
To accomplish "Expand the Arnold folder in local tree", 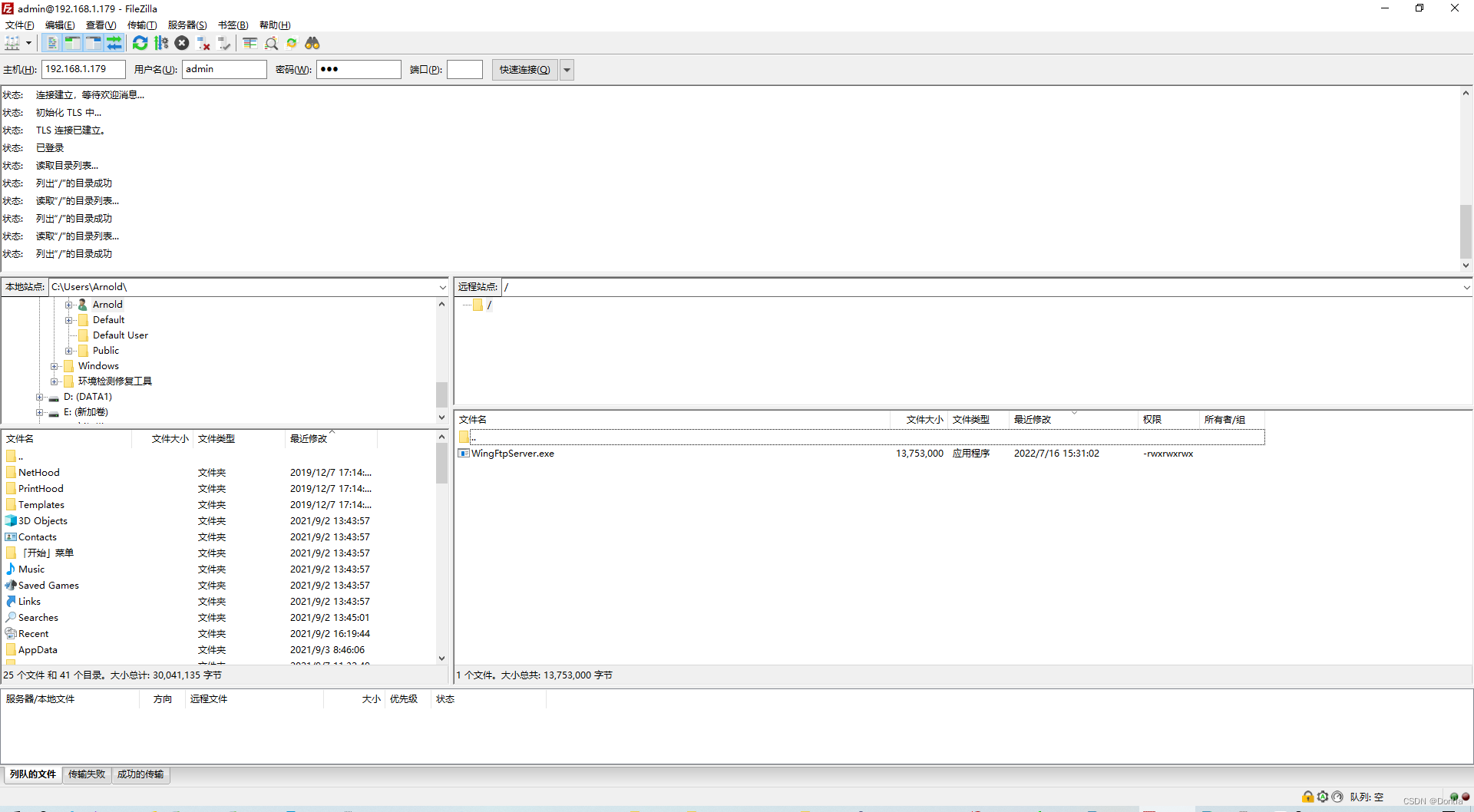I will 69,305.
